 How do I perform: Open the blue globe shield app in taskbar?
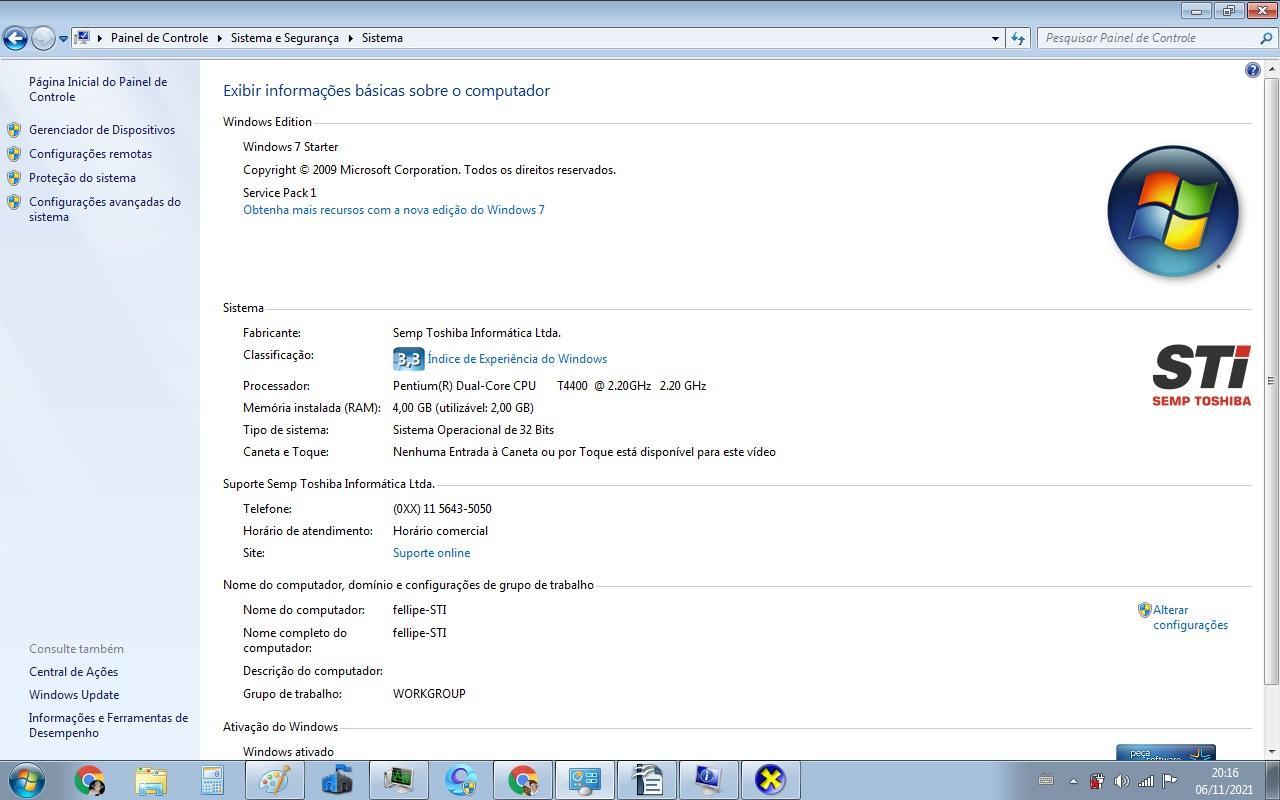click(x=461, y=780)
